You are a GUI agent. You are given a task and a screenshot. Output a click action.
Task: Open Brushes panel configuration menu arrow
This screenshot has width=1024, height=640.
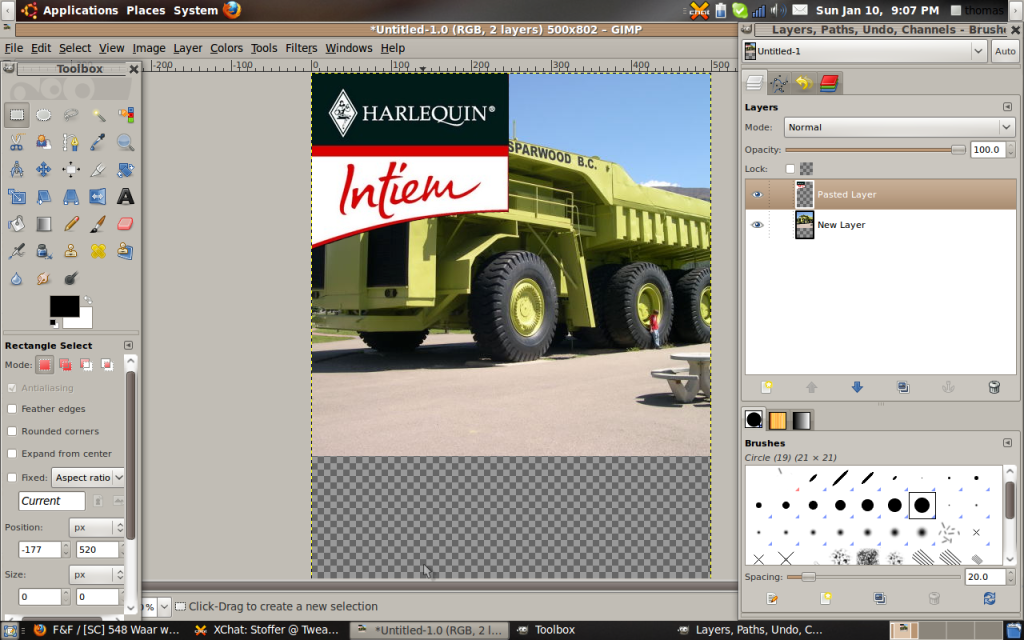(x=1007, y=443)
